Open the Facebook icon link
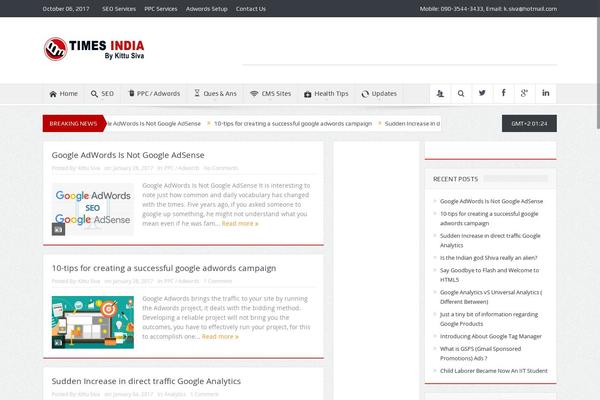 [503, 93]
